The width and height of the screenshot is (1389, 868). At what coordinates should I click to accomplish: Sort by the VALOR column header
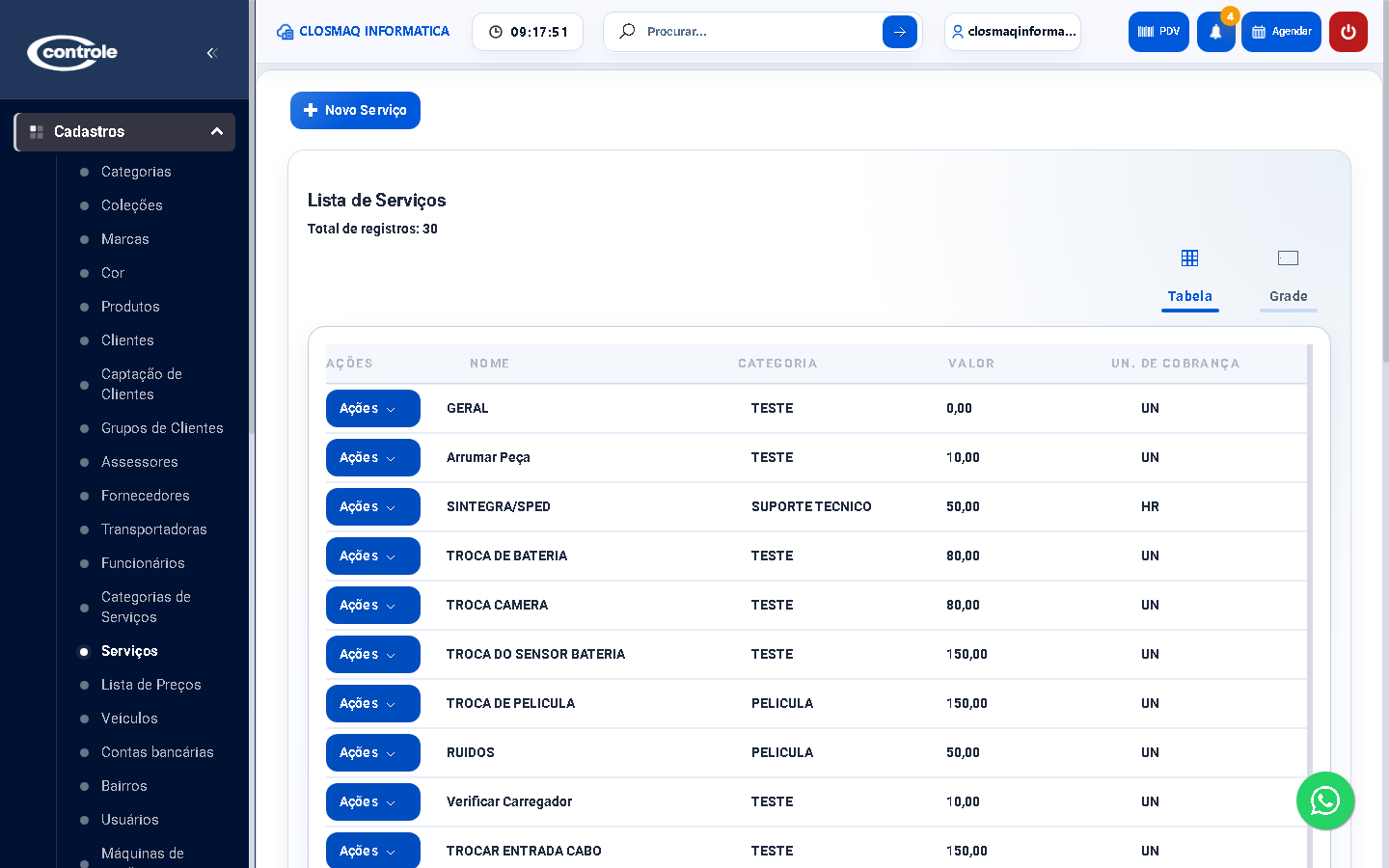(971, 364)
